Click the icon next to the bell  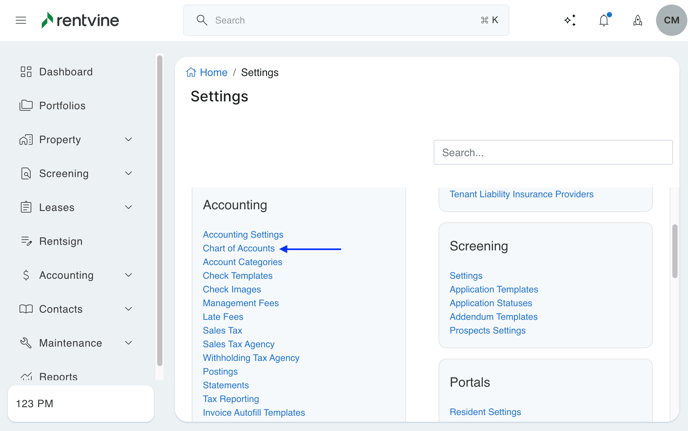click(x=637, y=20)
